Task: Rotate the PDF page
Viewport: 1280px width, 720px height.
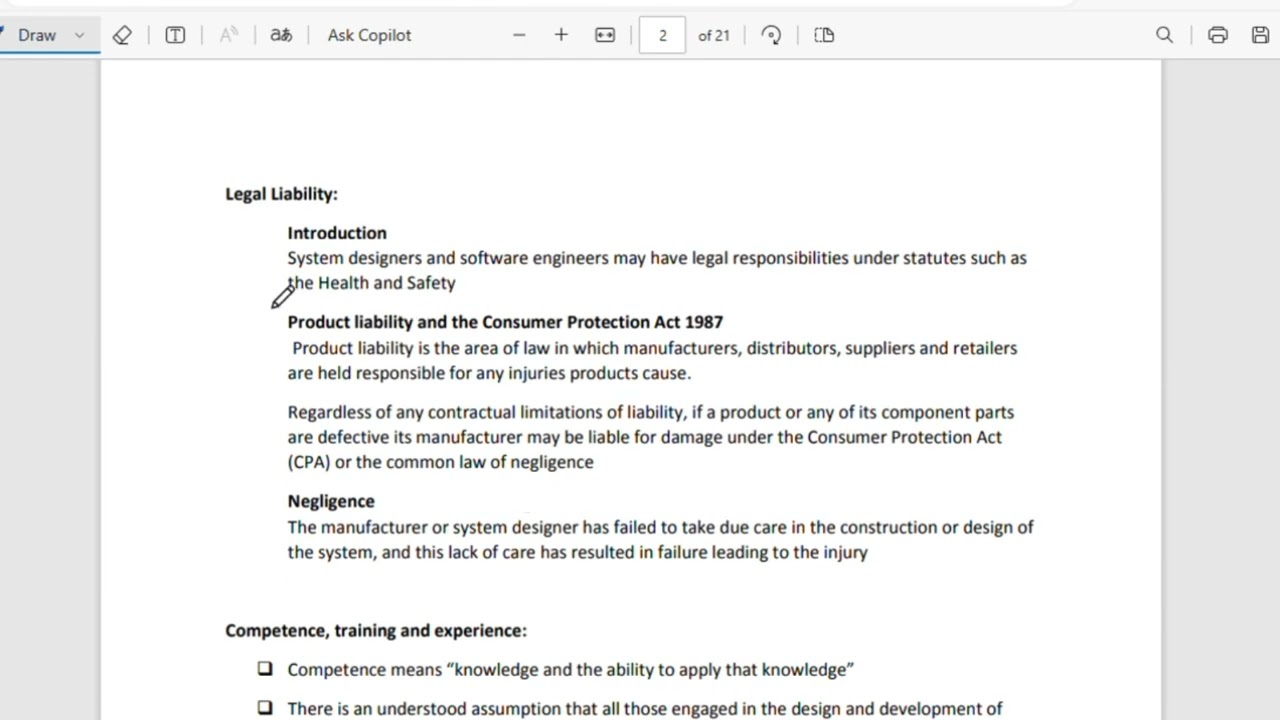Action: [x=771, y=35]
